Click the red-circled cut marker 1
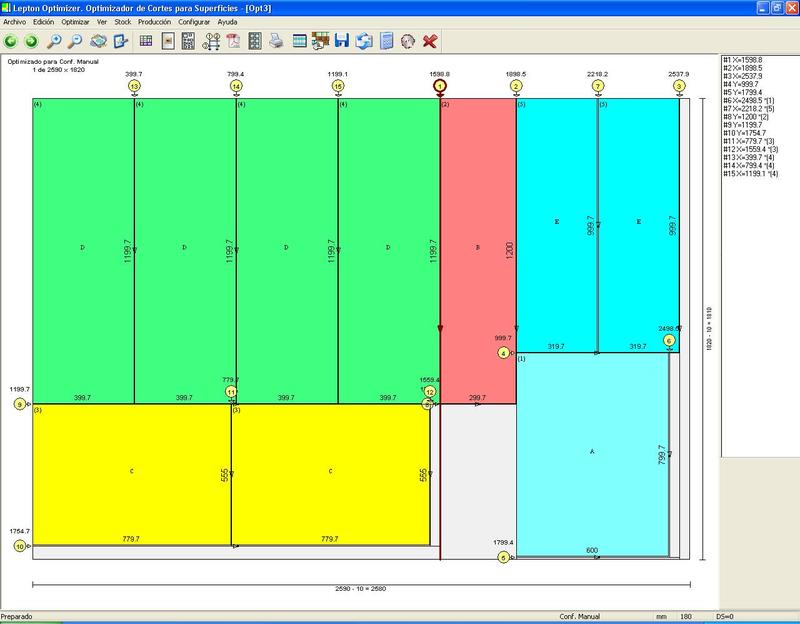The width and height of the screenshot is (800, 624). (x=440, y=86)
